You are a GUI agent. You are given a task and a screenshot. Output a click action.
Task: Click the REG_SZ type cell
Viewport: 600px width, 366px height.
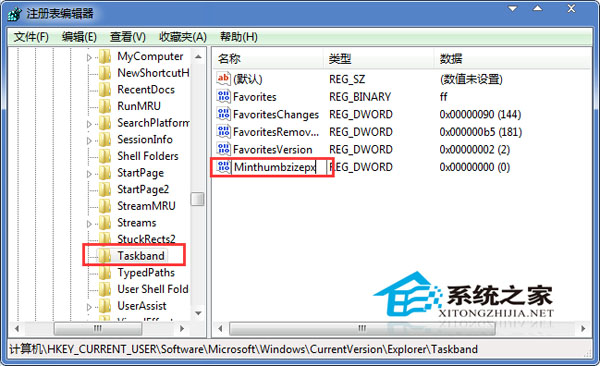point(347,79)
